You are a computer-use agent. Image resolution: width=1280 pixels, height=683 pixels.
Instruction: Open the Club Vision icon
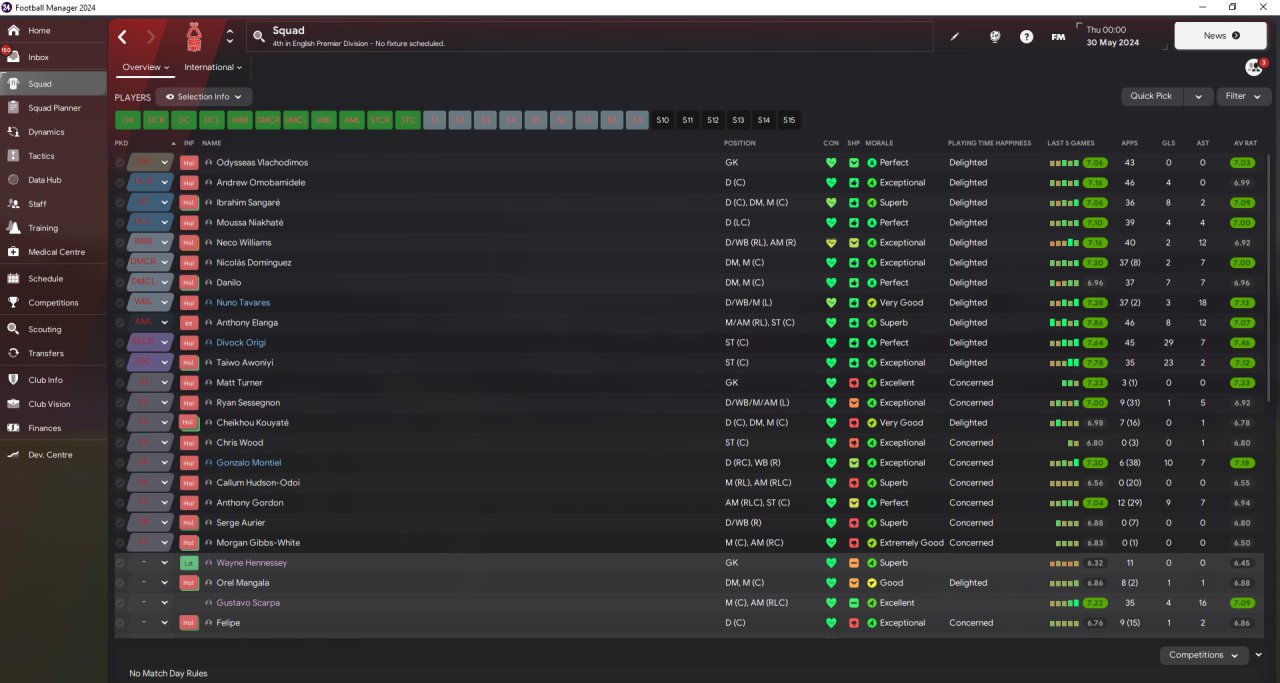click(x=13, y=404)
